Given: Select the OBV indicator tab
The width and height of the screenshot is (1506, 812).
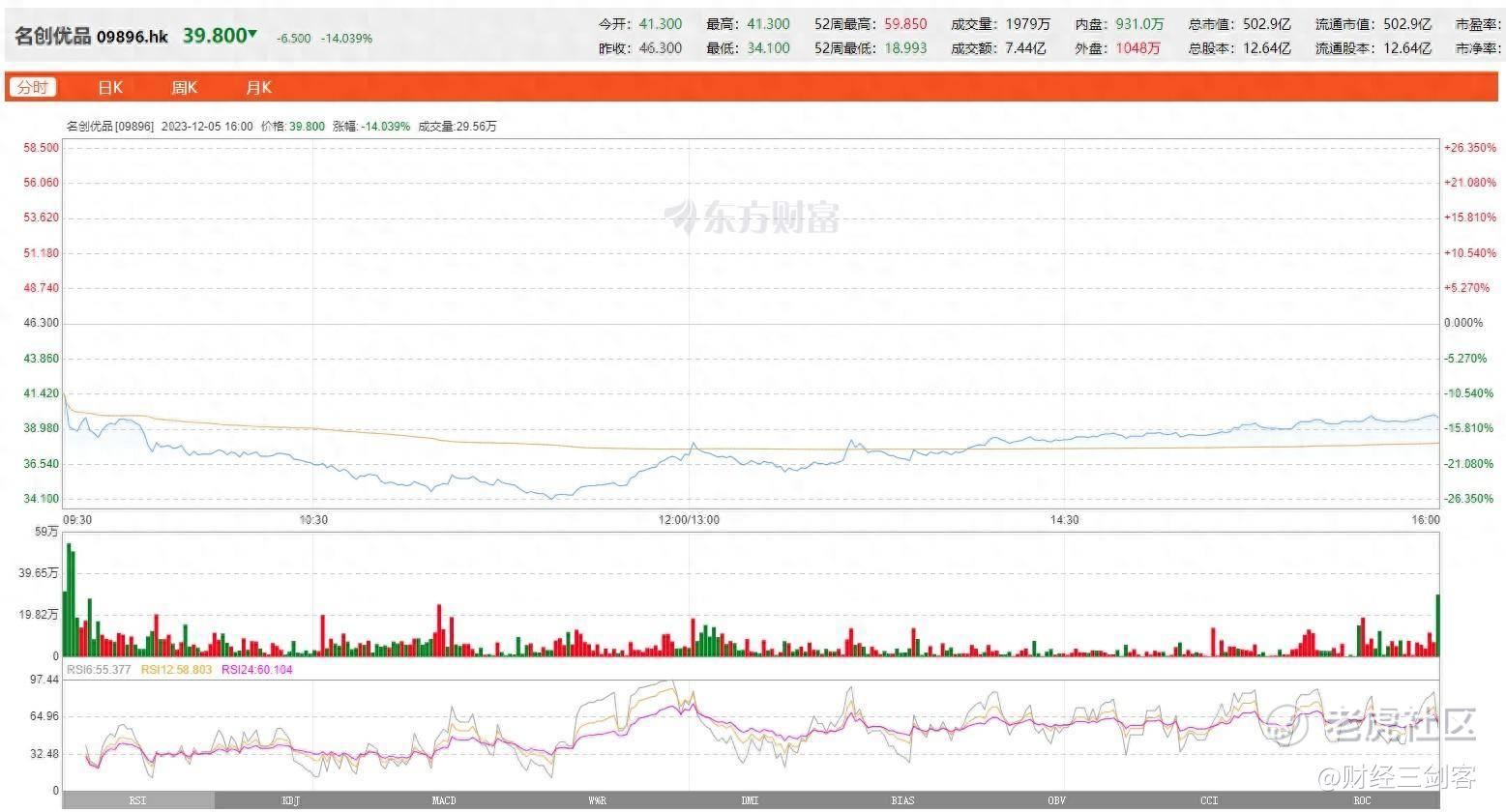Looking at the screenshot, I should [1056, 800].
